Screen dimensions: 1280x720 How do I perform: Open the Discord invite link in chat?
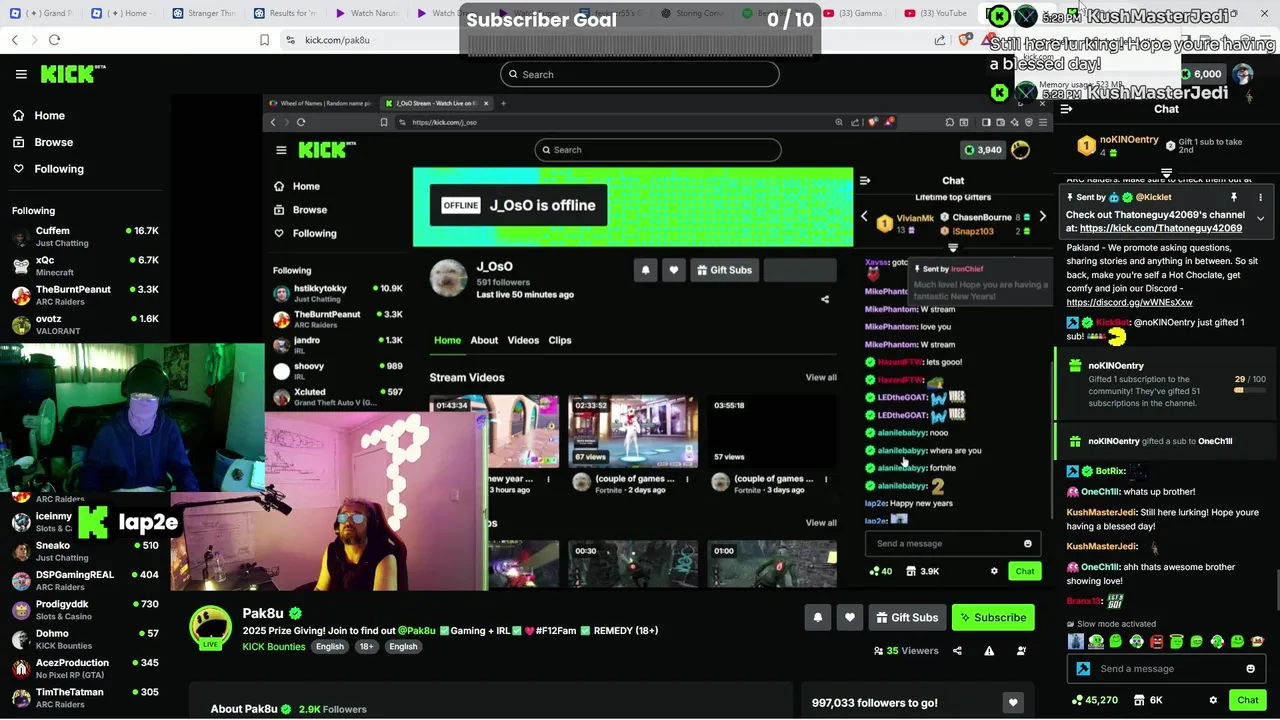[1129, 302]
